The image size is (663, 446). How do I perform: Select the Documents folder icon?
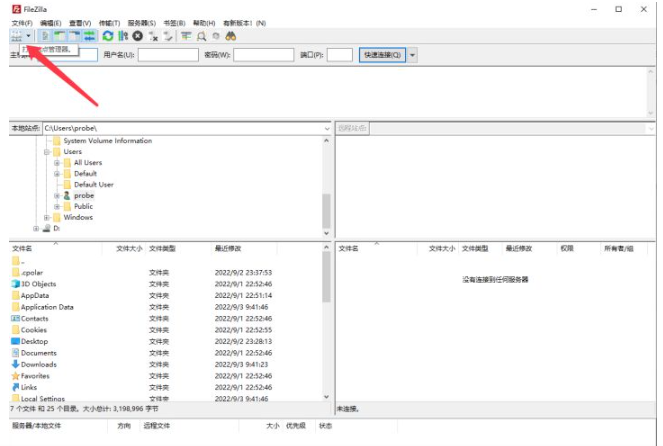pyautogui.click(x=16, y=353)
